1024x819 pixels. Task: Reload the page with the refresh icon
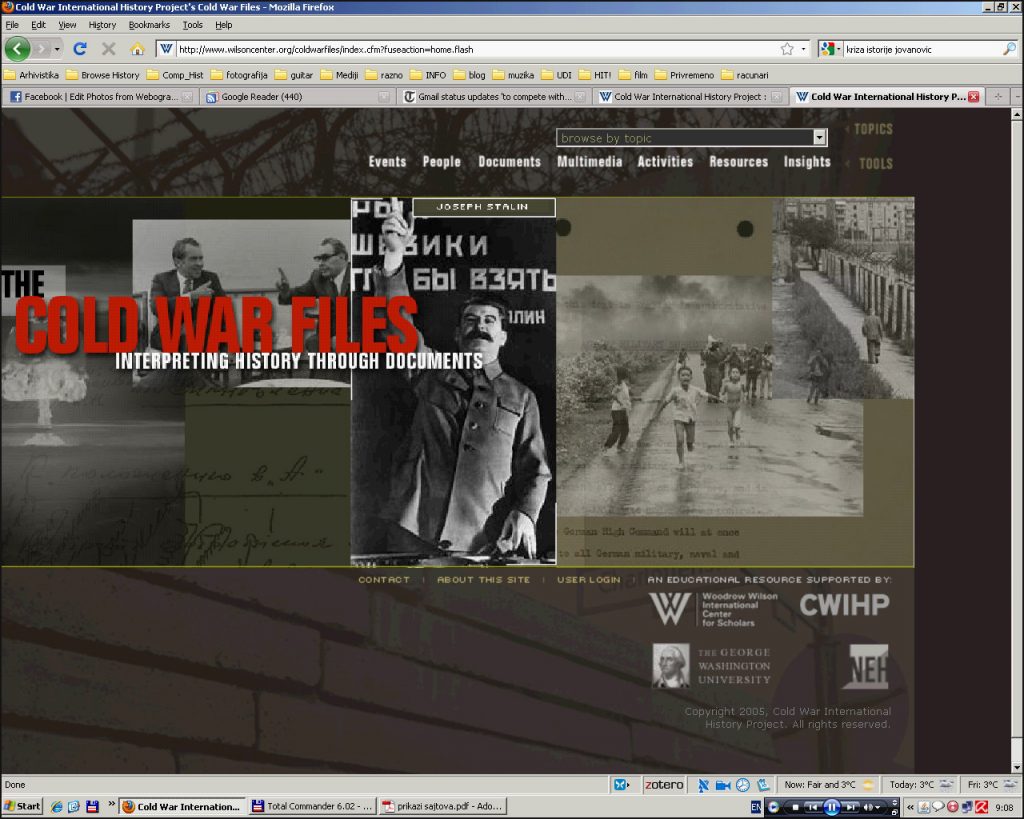[80, 48]
